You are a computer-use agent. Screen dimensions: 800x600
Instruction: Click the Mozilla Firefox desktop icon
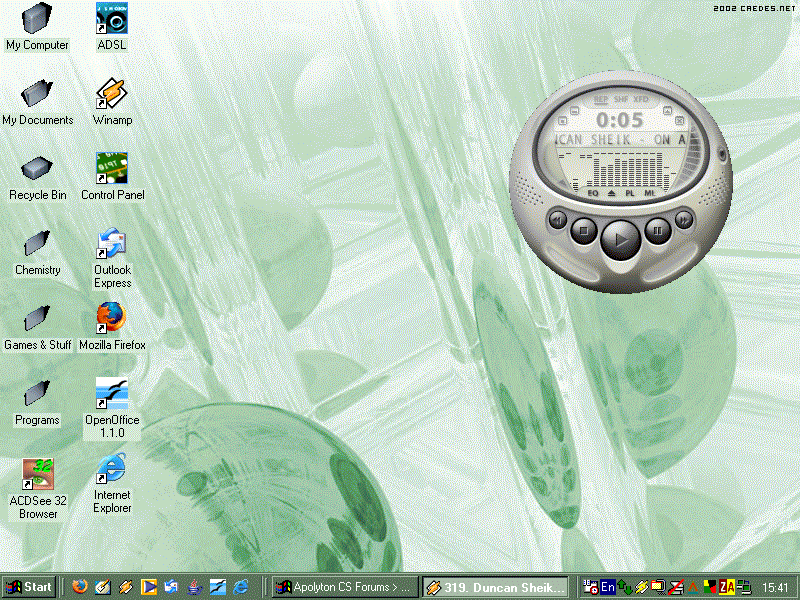pos(111,318)
